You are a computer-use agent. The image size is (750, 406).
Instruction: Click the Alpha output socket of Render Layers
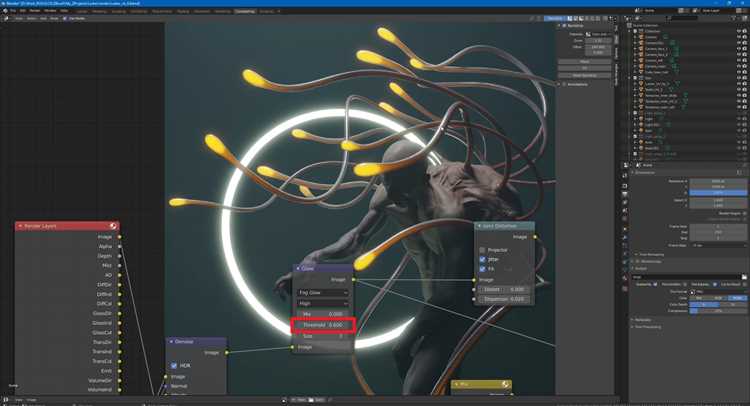[120, 246]
